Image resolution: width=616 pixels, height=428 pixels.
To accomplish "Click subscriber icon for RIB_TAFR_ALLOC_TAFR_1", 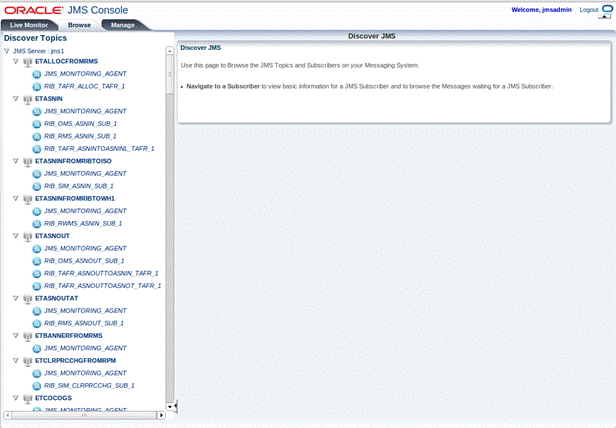I will (x=37, y=86).
